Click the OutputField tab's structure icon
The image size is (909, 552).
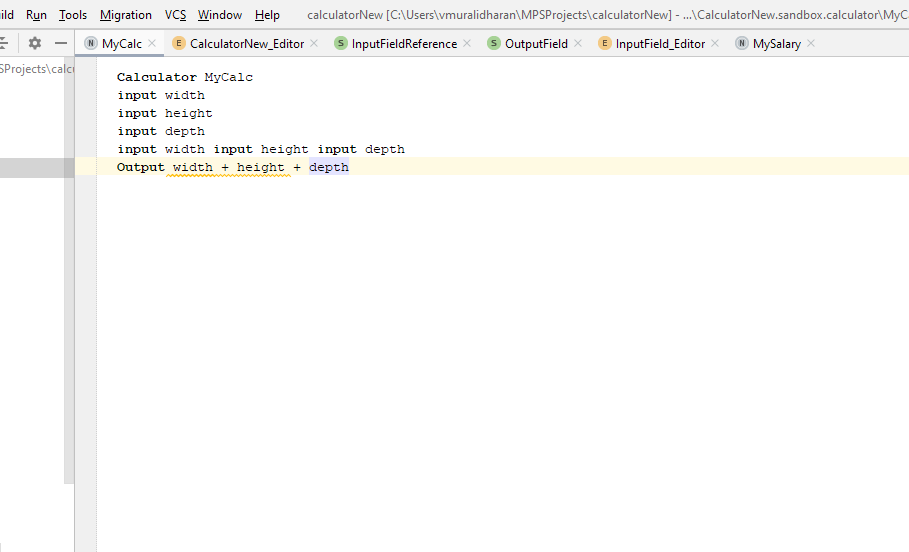[x=494, y=44]
